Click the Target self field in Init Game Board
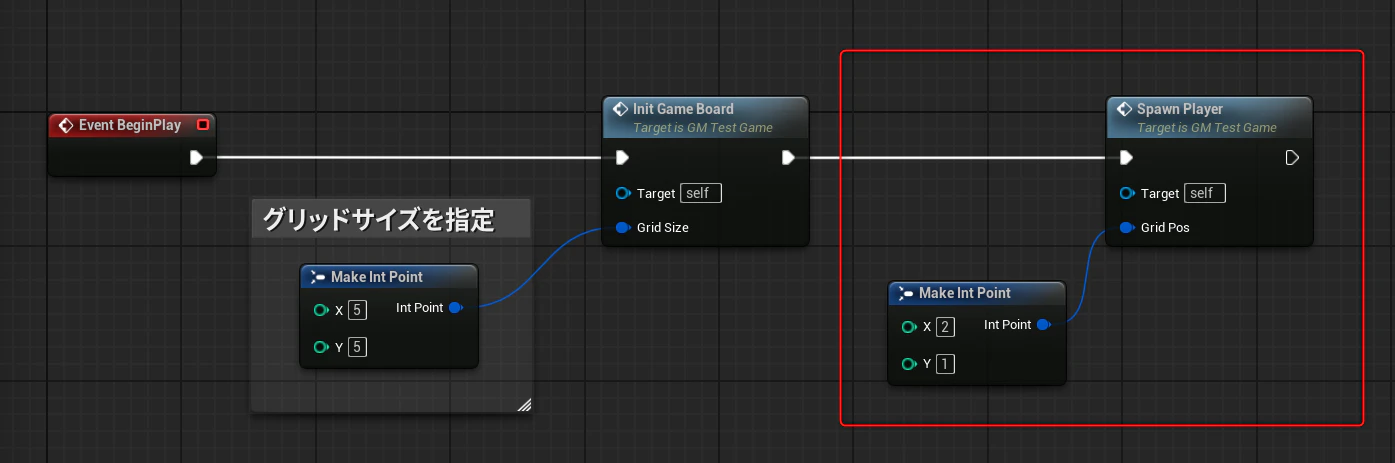Screen dimensions: 1395x463 [x=700, y=193]
